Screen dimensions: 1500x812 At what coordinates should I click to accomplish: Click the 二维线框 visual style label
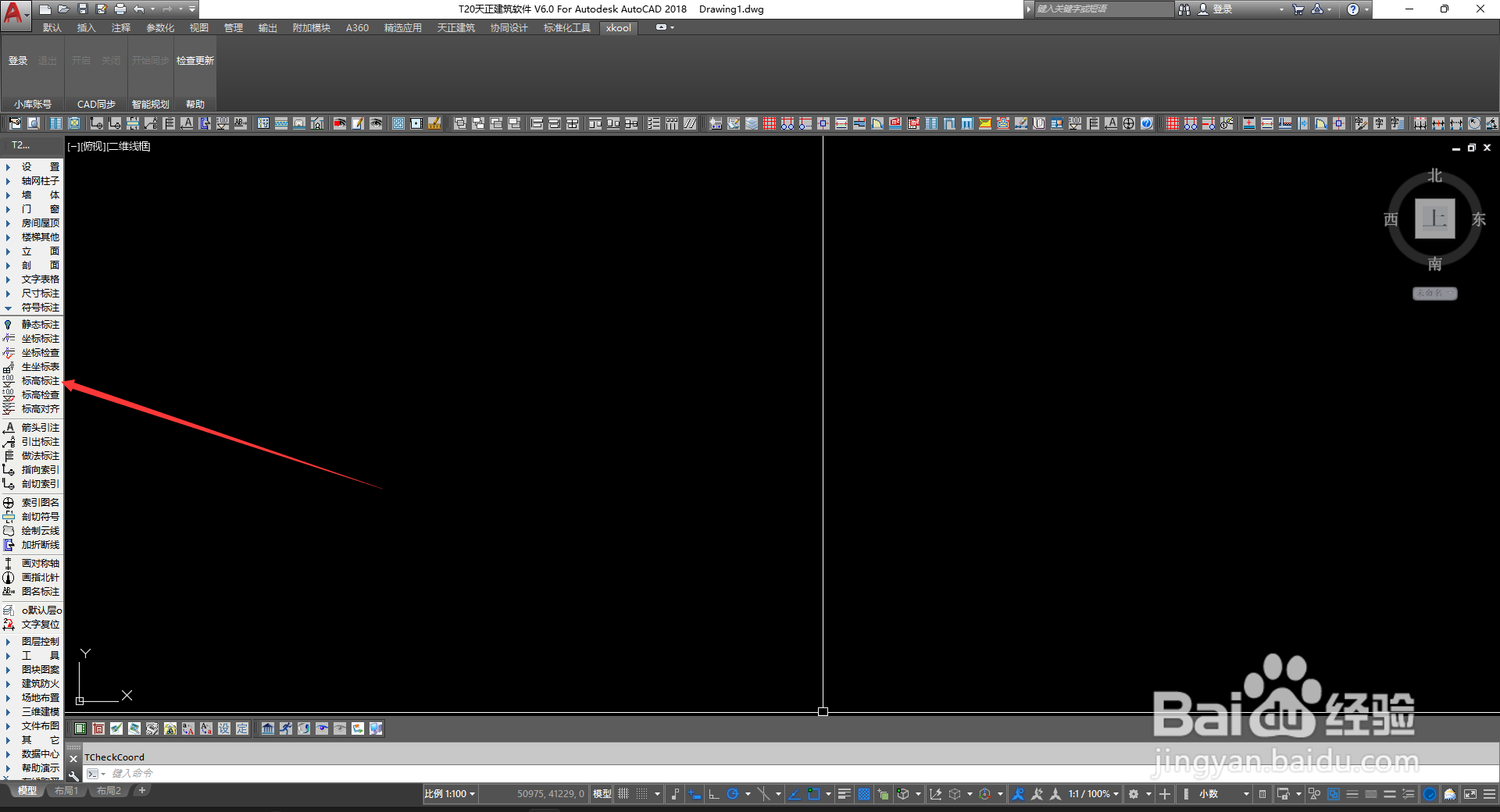129,146
